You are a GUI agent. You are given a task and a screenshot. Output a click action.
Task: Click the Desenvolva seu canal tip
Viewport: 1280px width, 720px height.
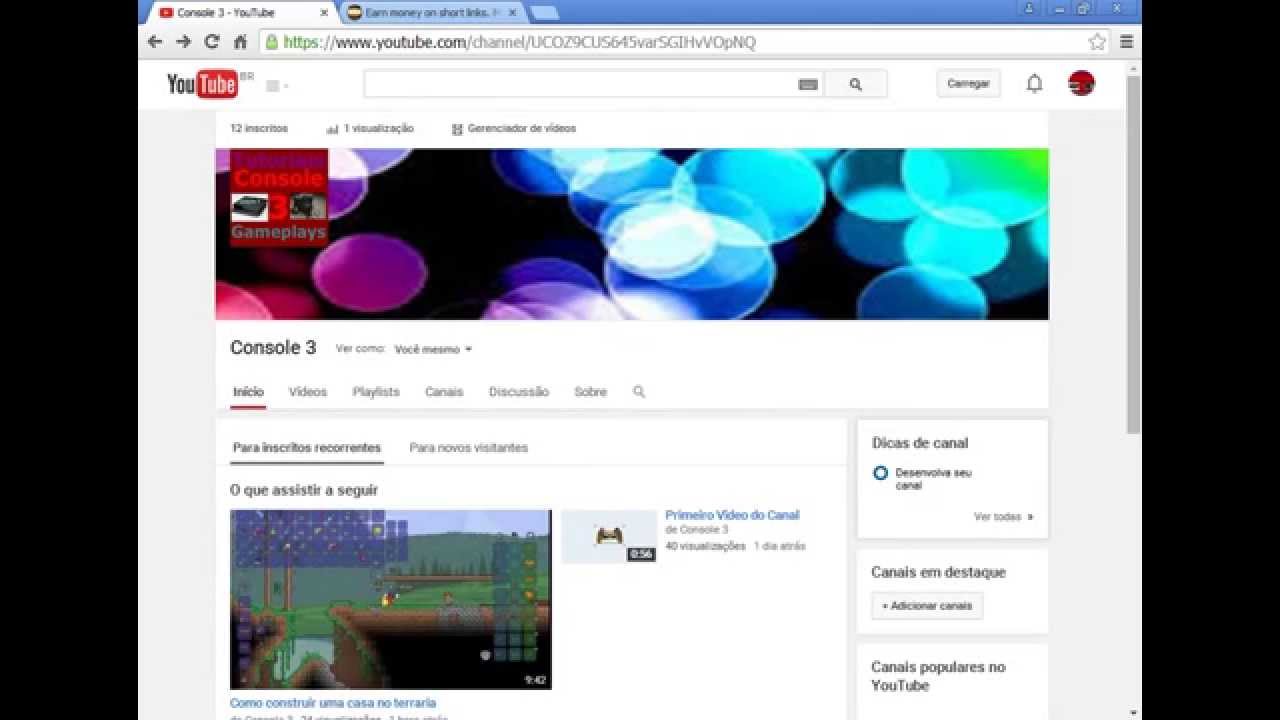coord(934,479)
